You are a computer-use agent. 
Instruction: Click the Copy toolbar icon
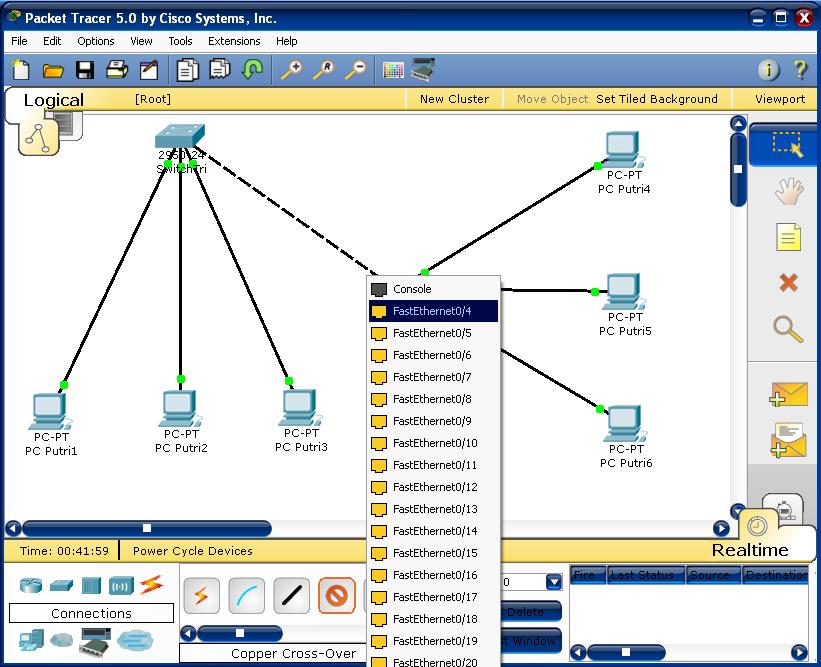click(x=187, y=70)
